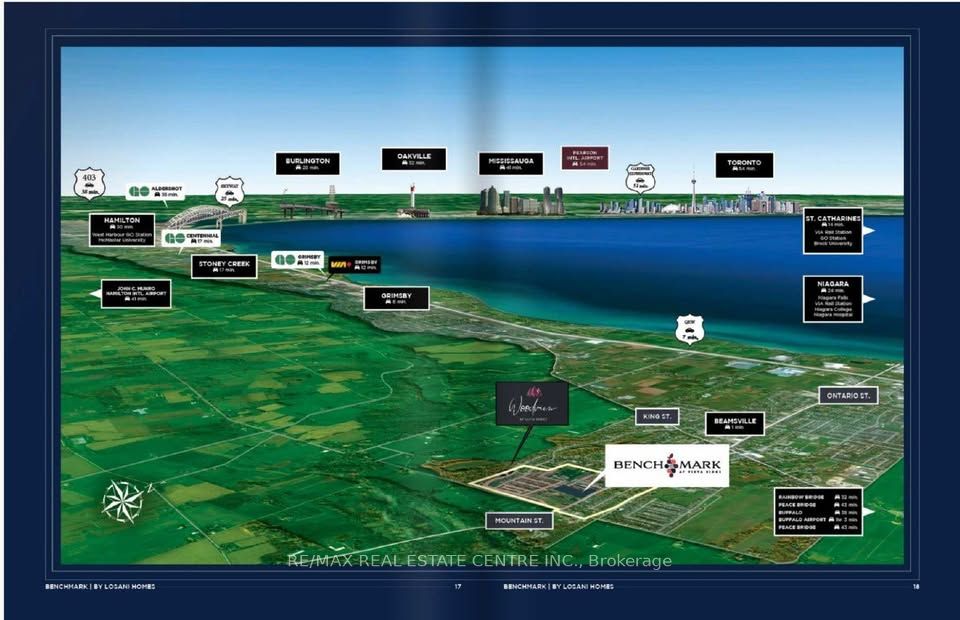
Task: Click the VIA Rail logo for Grimsby
Action: (x=341, y=264)
